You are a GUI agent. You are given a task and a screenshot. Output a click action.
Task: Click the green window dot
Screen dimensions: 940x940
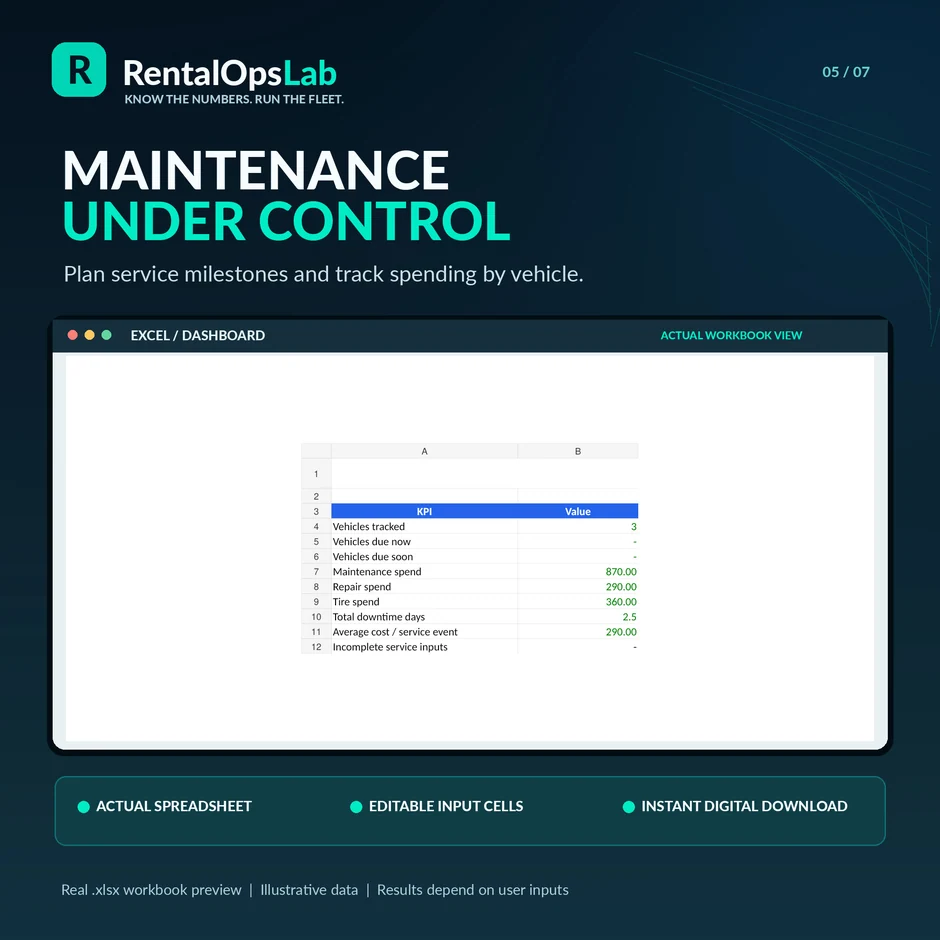(x=106, y=335)
